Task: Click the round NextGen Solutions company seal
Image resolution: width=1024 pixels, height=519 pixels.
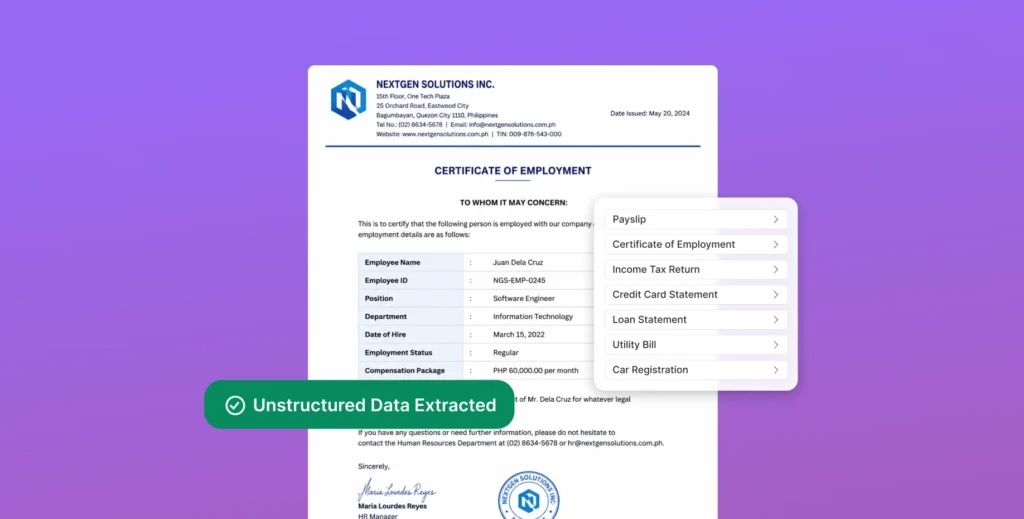Action: pyautogui.click(x=528, y=496)
